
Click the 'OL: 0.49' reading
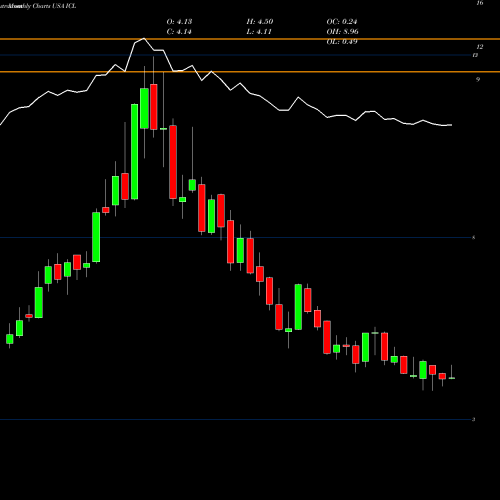tap(342, 42)
